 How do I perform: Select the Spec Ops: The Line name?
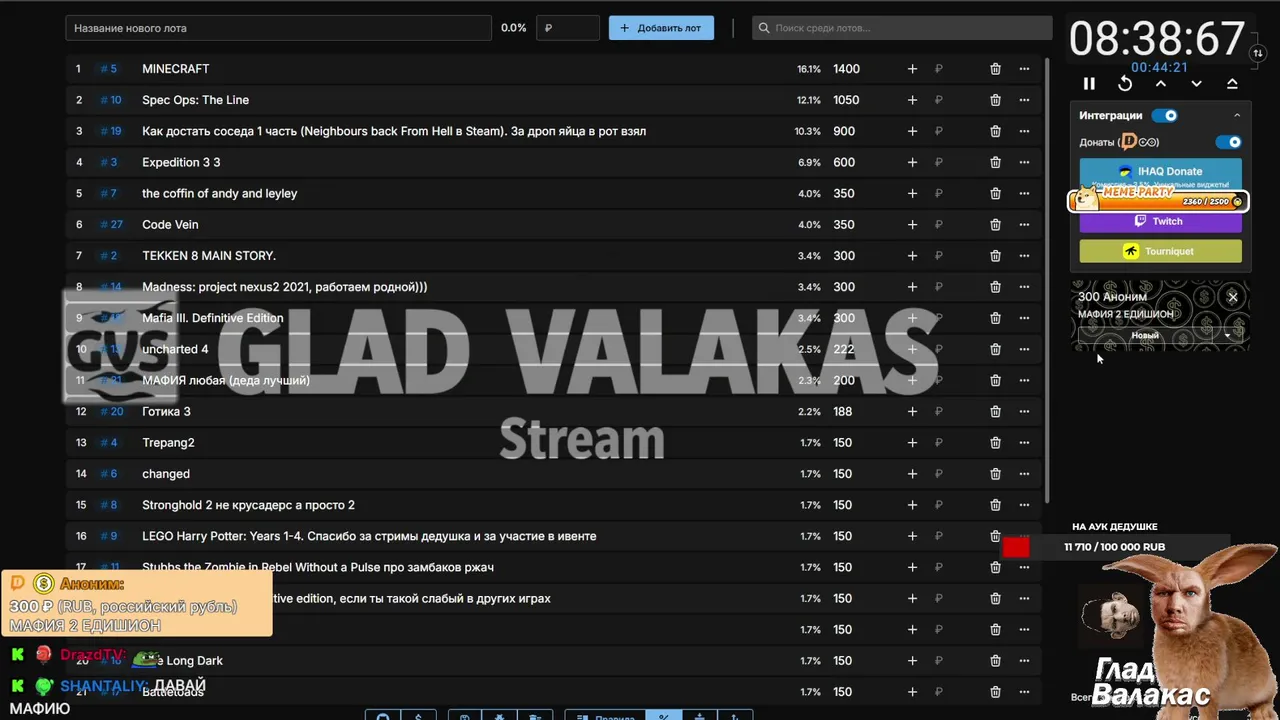pyautogui.click(x=195, y=100)
